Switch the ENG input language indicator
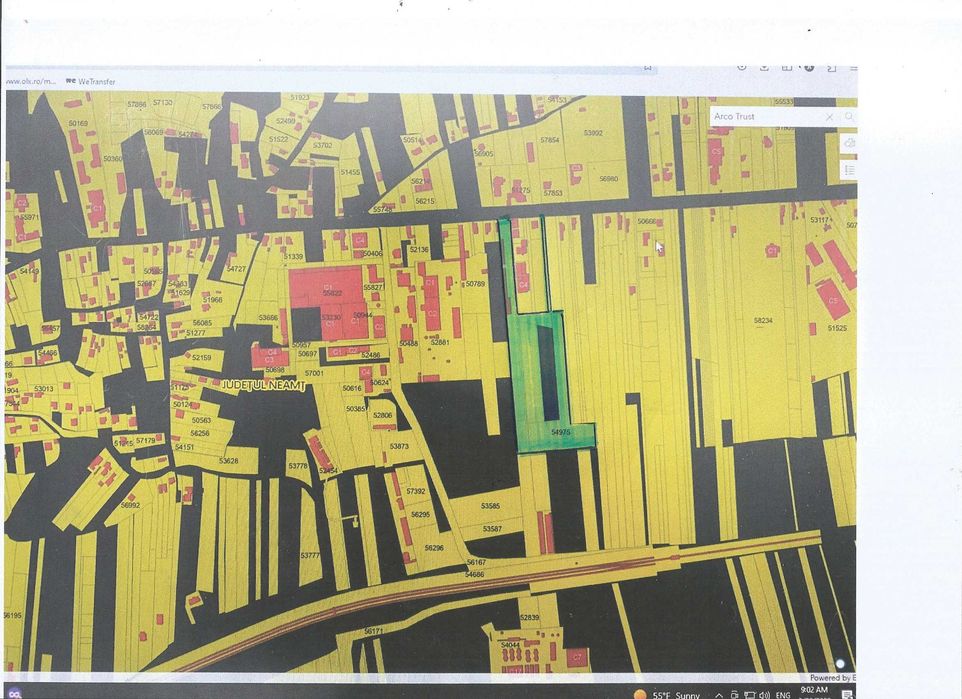The width and height of the screenshot is (962, 699). pos(783,695)
